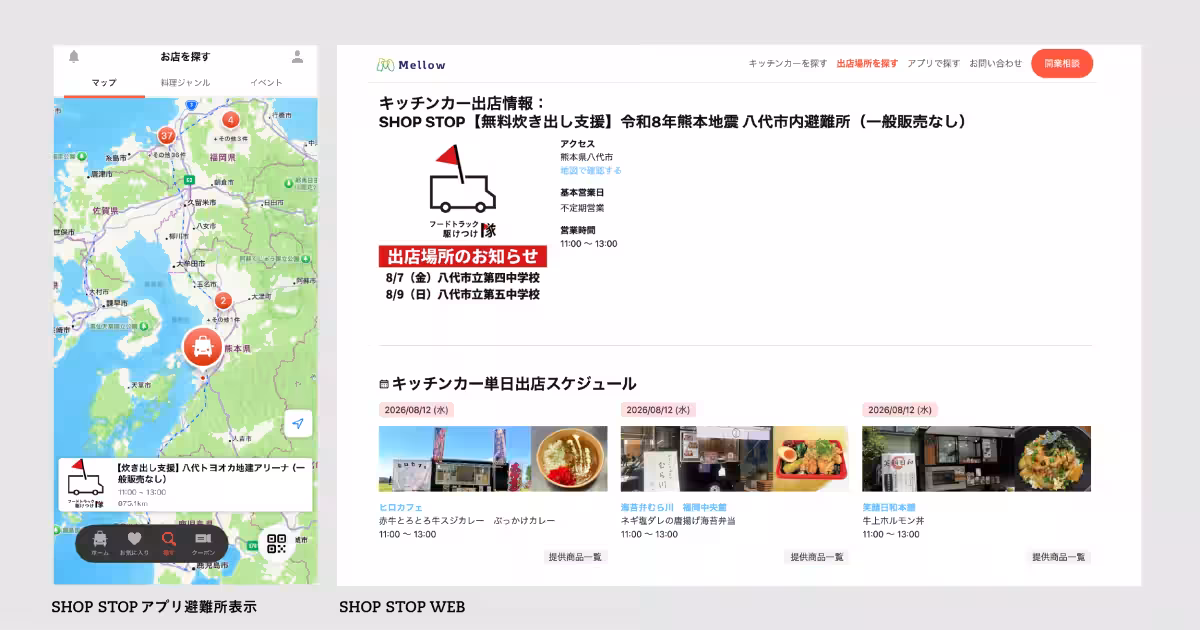Go to ホーム in the bottom navigation
The height and width of the screenshot is (630, 1200).
click(100, 543)
